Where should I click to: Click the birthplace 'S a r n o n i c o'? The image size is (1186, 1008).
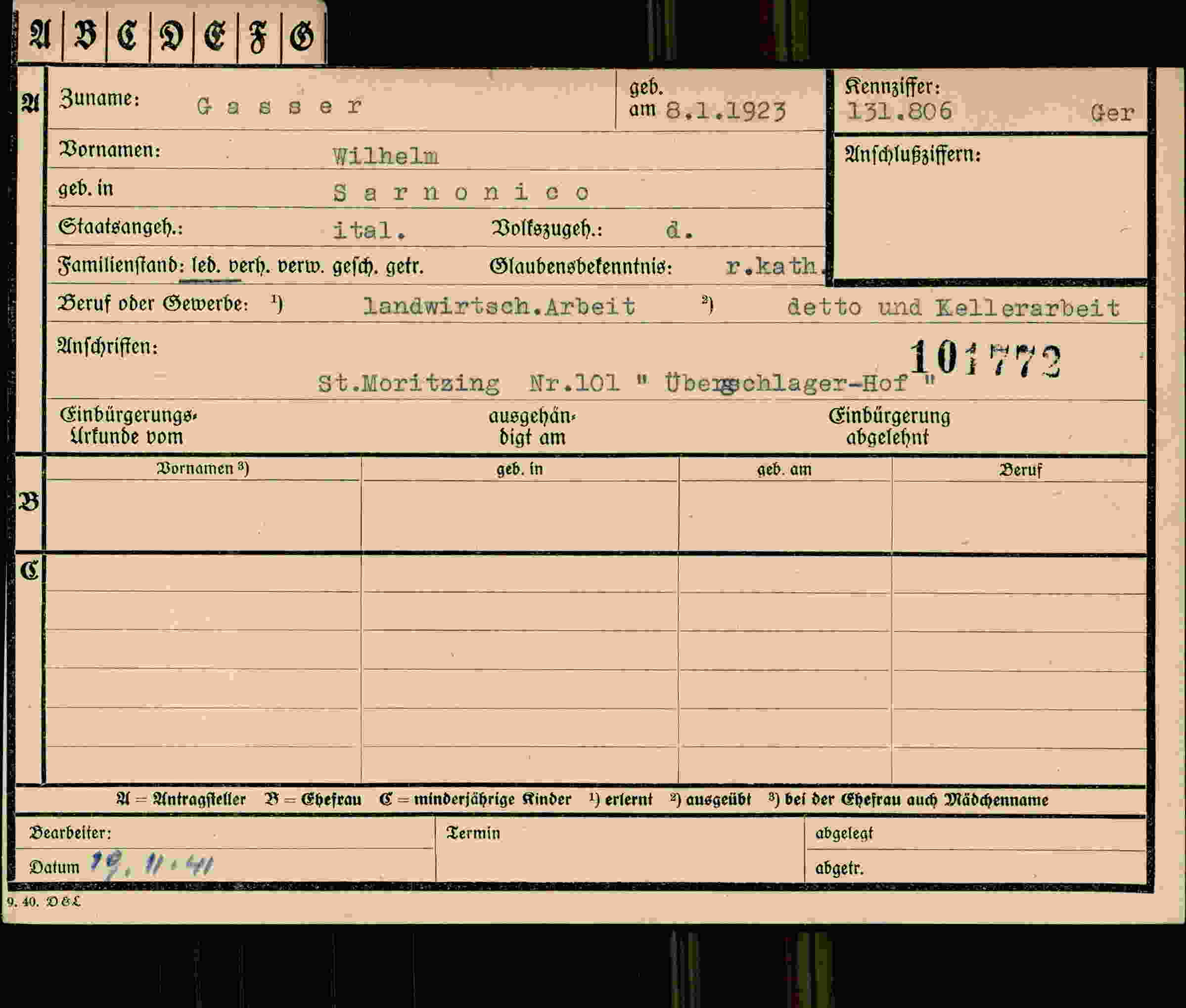460,193
